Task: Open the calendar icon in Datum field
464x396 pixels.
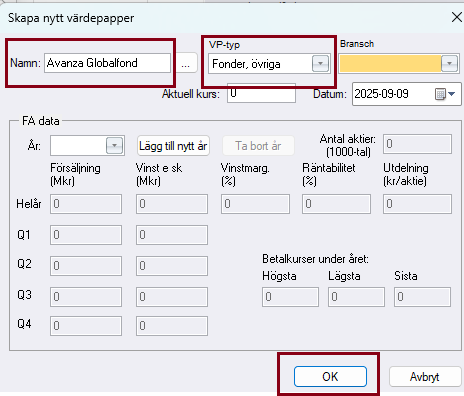Action: [440, 94]
